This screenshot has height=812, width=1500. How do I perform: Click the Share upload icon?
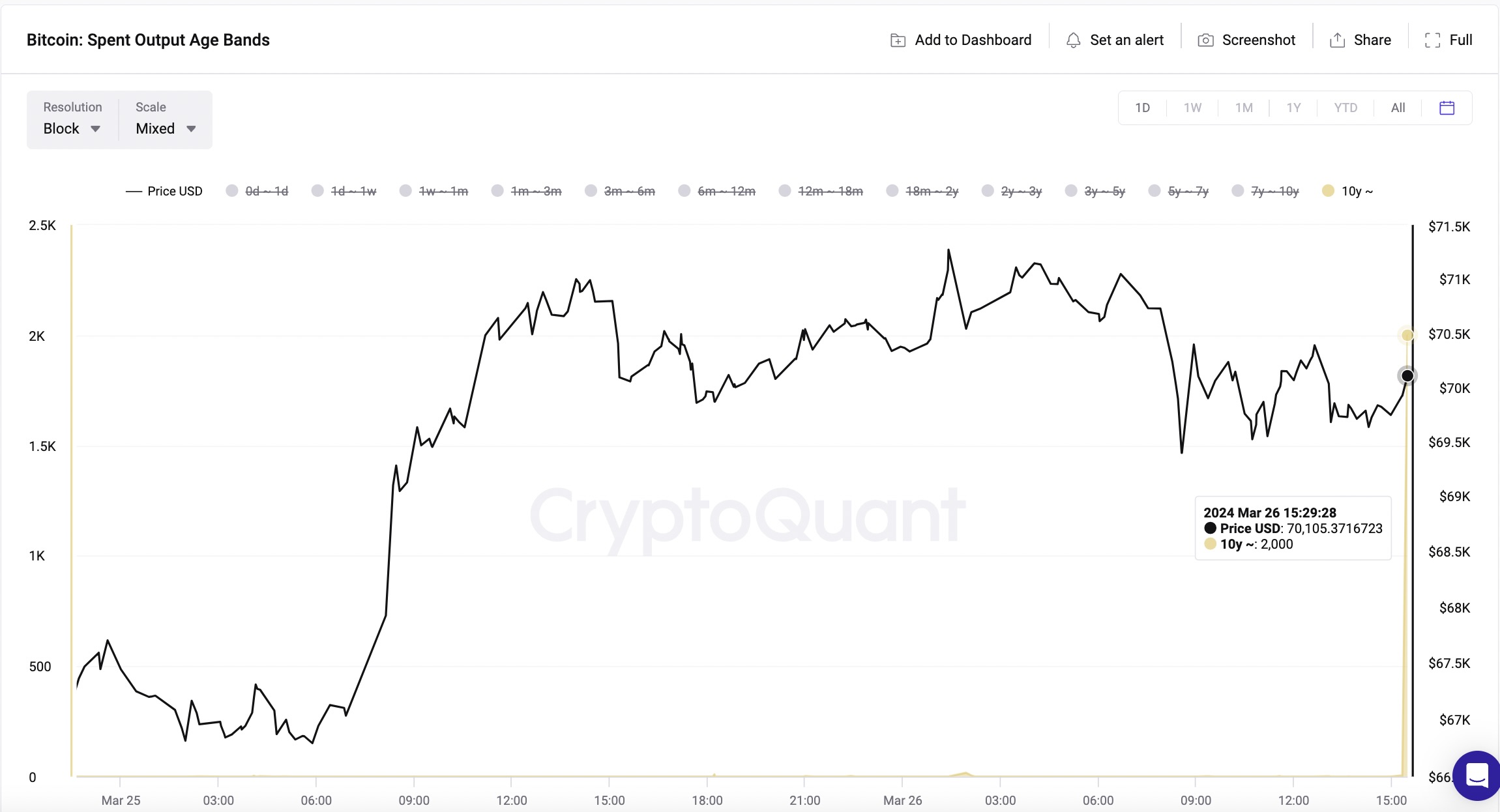(1337, 40)
